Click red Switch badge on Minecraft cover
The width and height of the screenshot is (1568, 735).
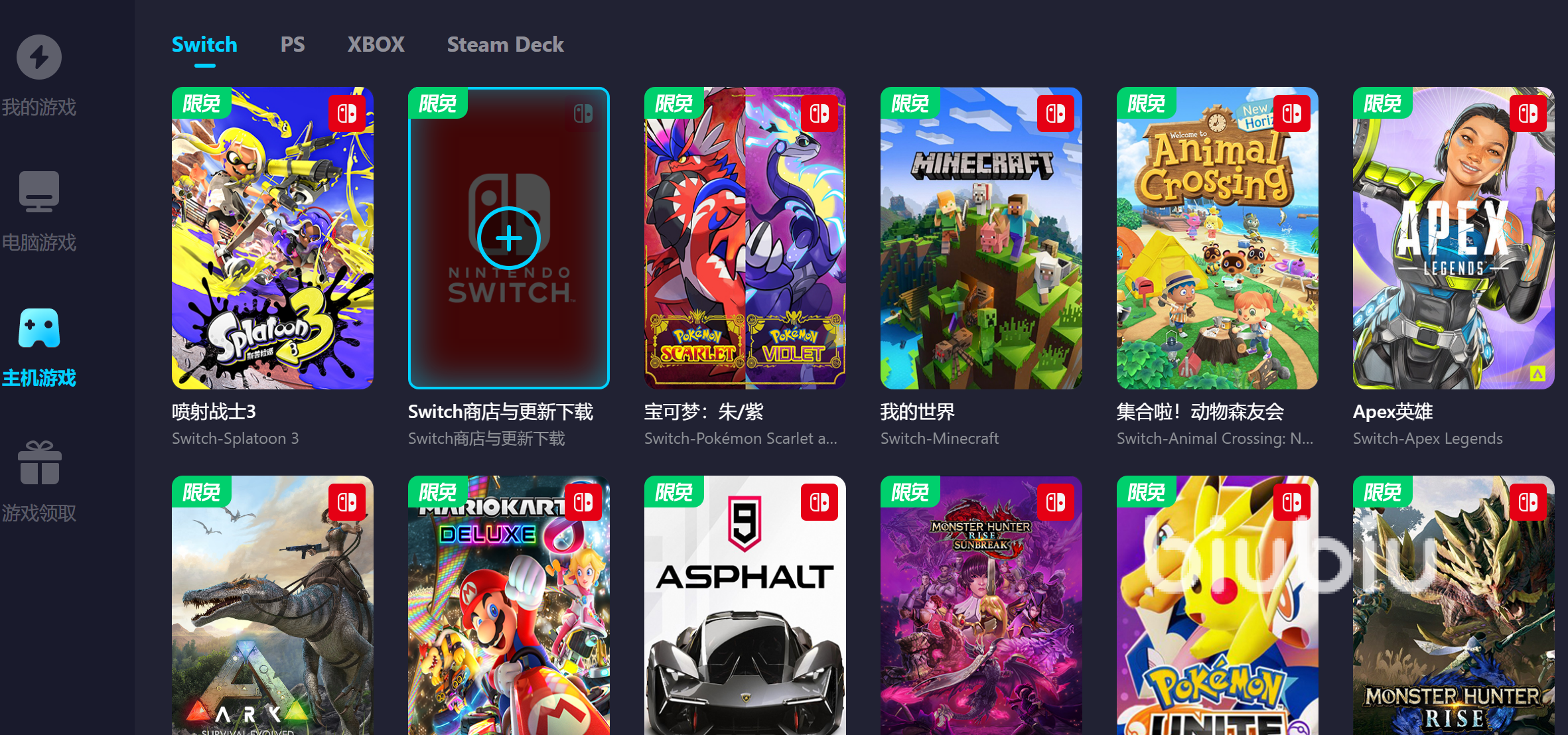point(1056,113)
